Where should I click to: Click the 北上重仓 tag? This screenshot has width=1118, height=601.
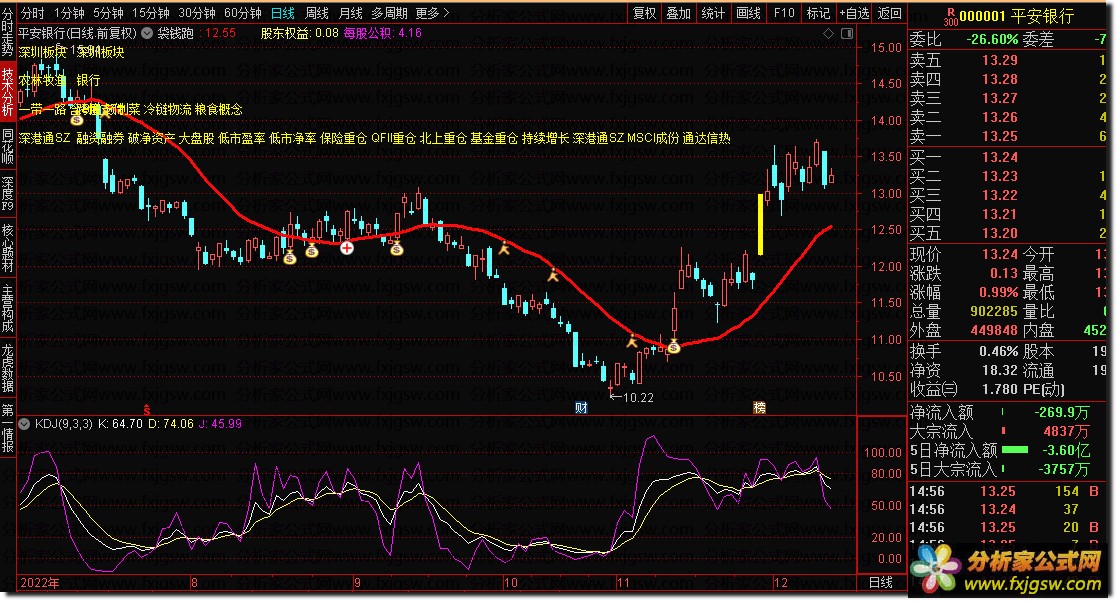click(443, 138)
